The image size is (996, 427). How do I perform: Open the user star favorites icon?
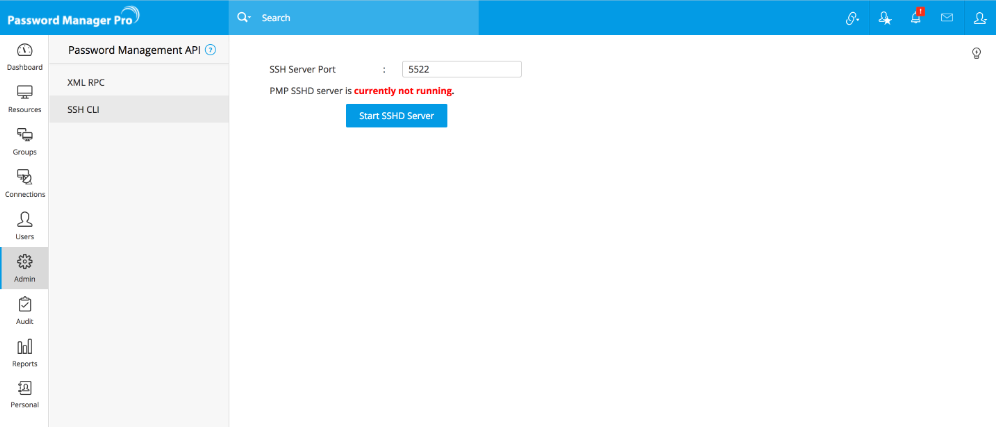point(885,18)
